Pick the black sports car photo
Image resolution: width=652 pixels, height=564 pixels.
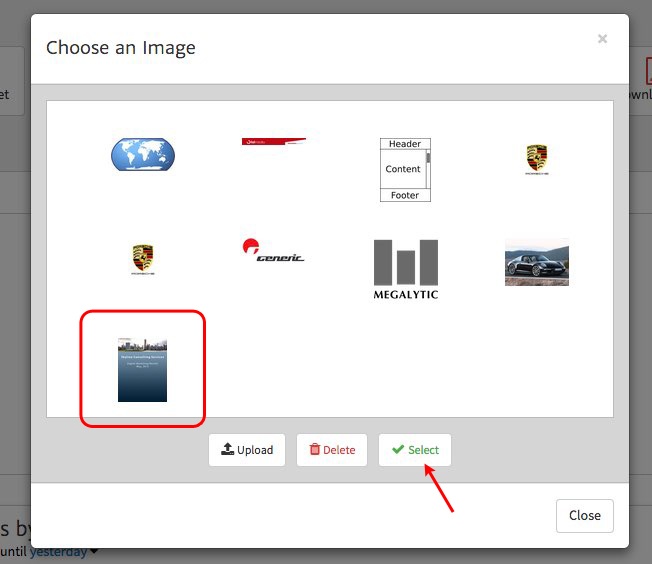[537, 263]
